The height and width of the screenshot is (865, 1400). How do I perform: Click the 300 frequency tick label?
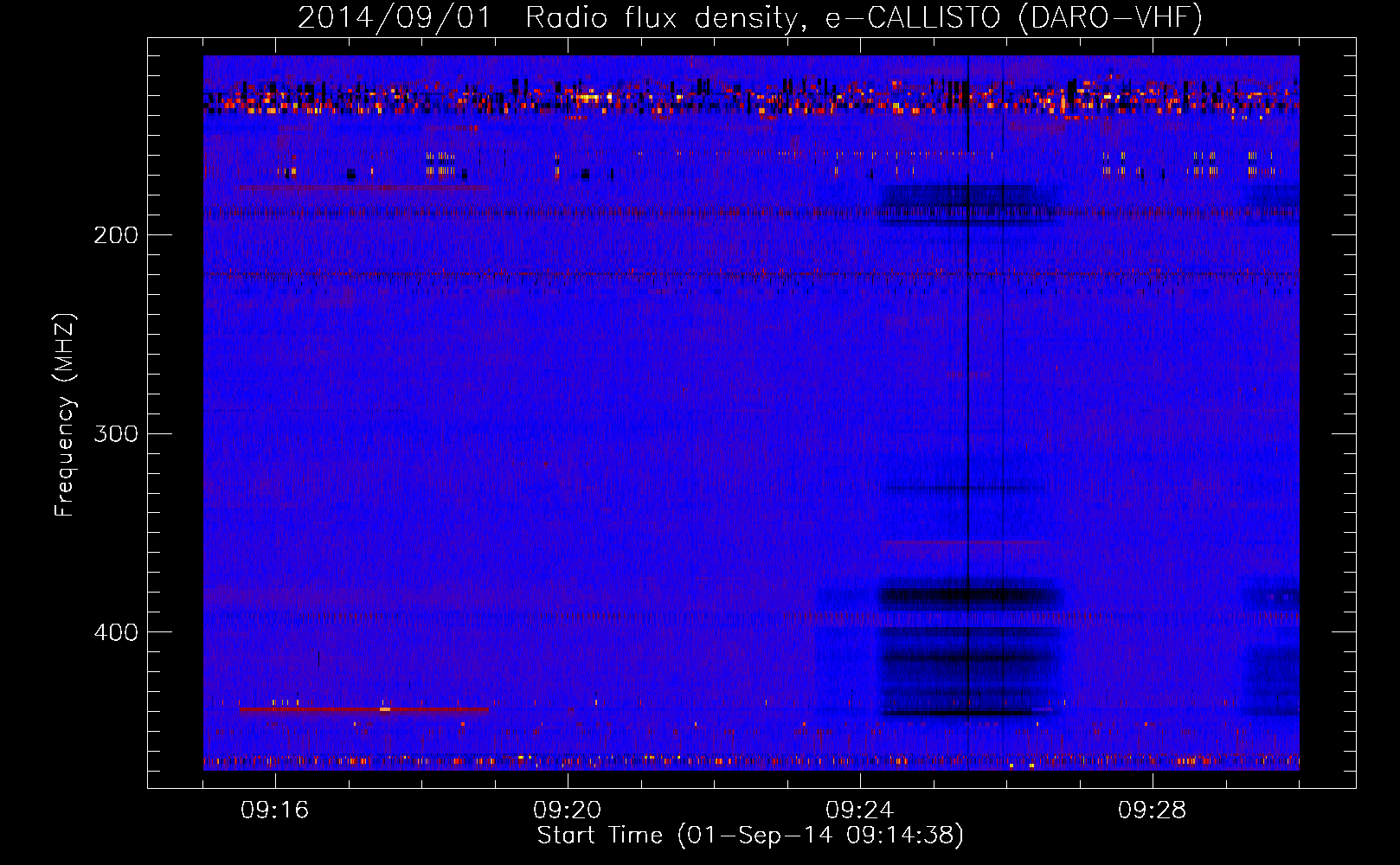click(116, 433)
